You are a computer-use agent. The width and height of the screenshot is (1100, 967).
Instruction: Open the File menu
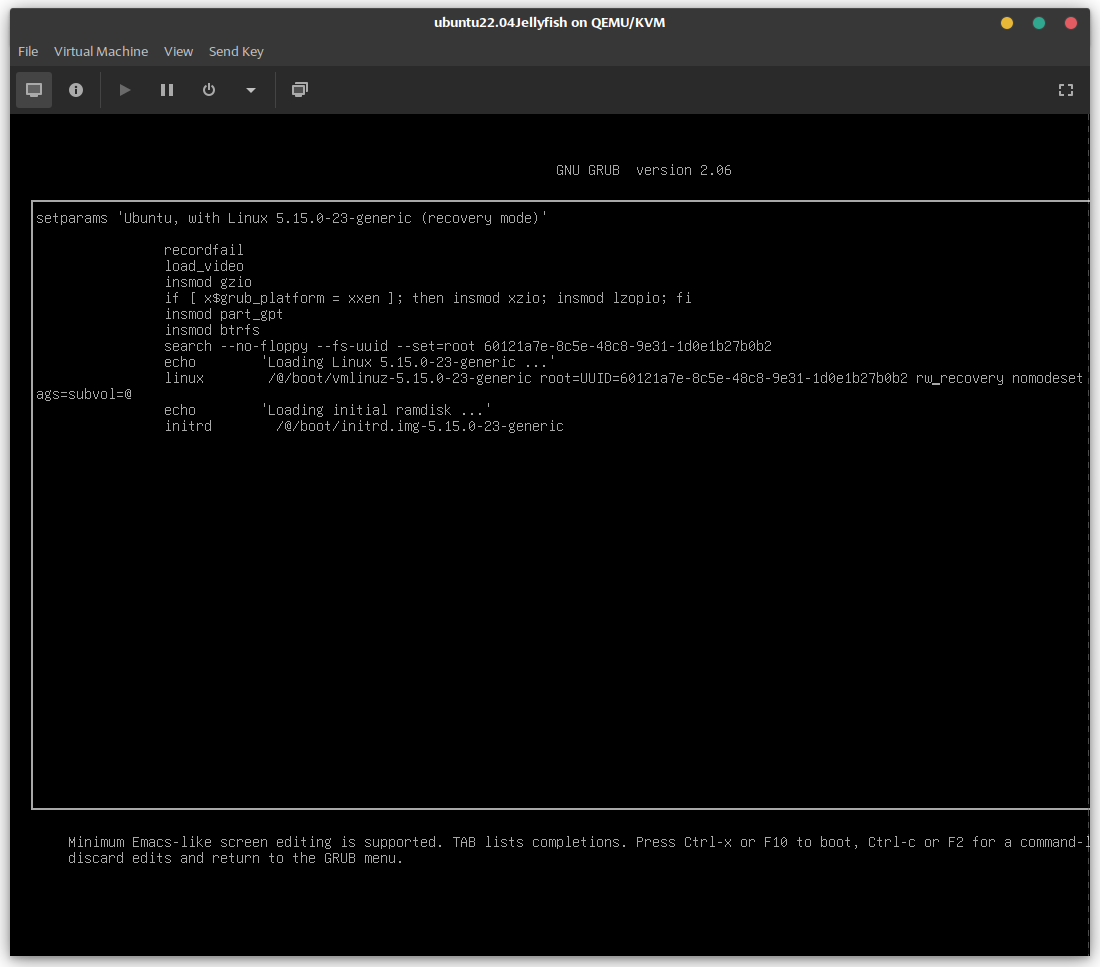pos(28,51)
